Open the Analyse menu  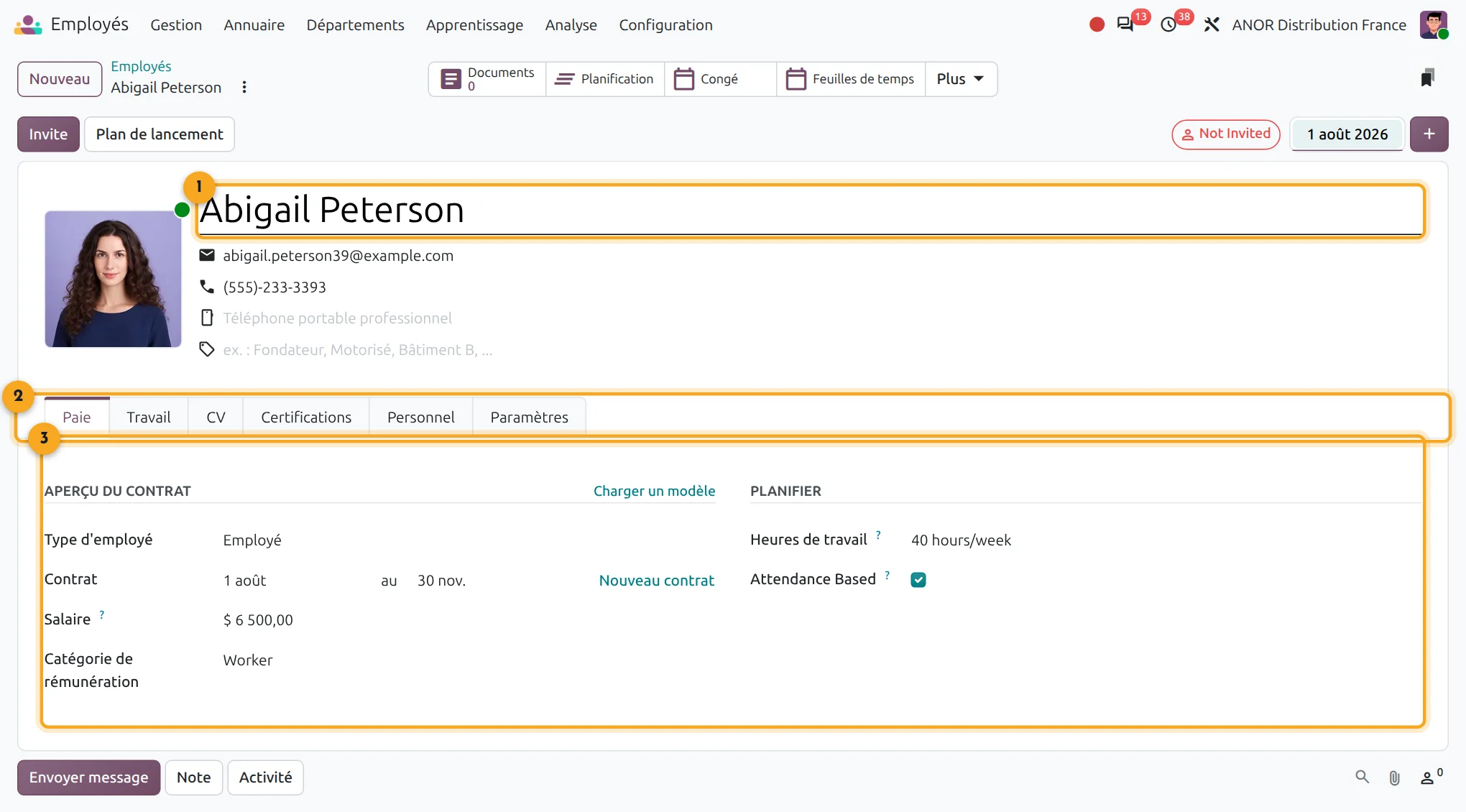click(x=571, y=25)
